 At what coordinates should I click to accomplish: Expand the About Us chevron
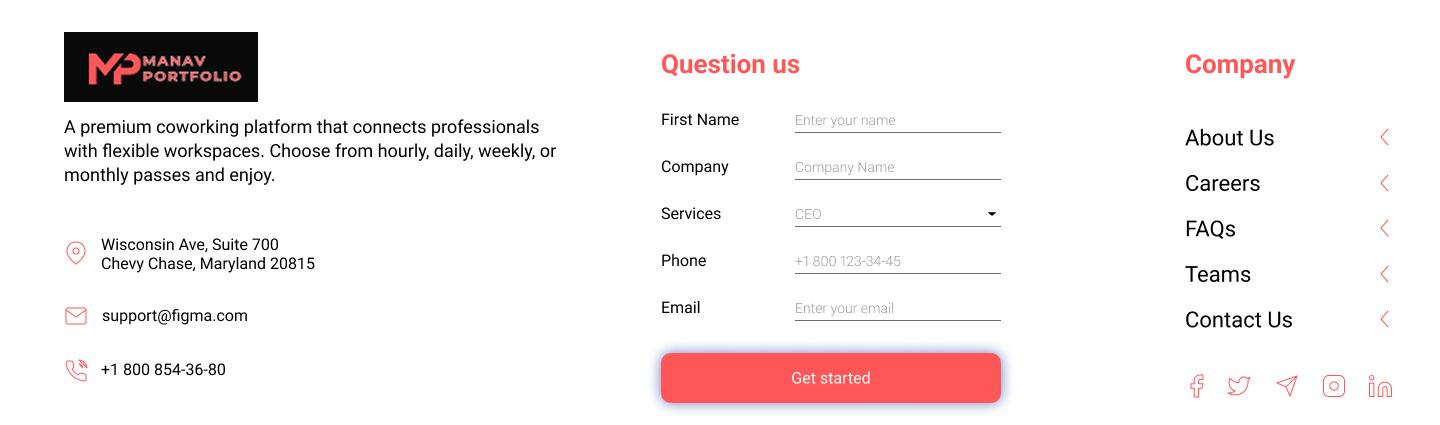1385,137
